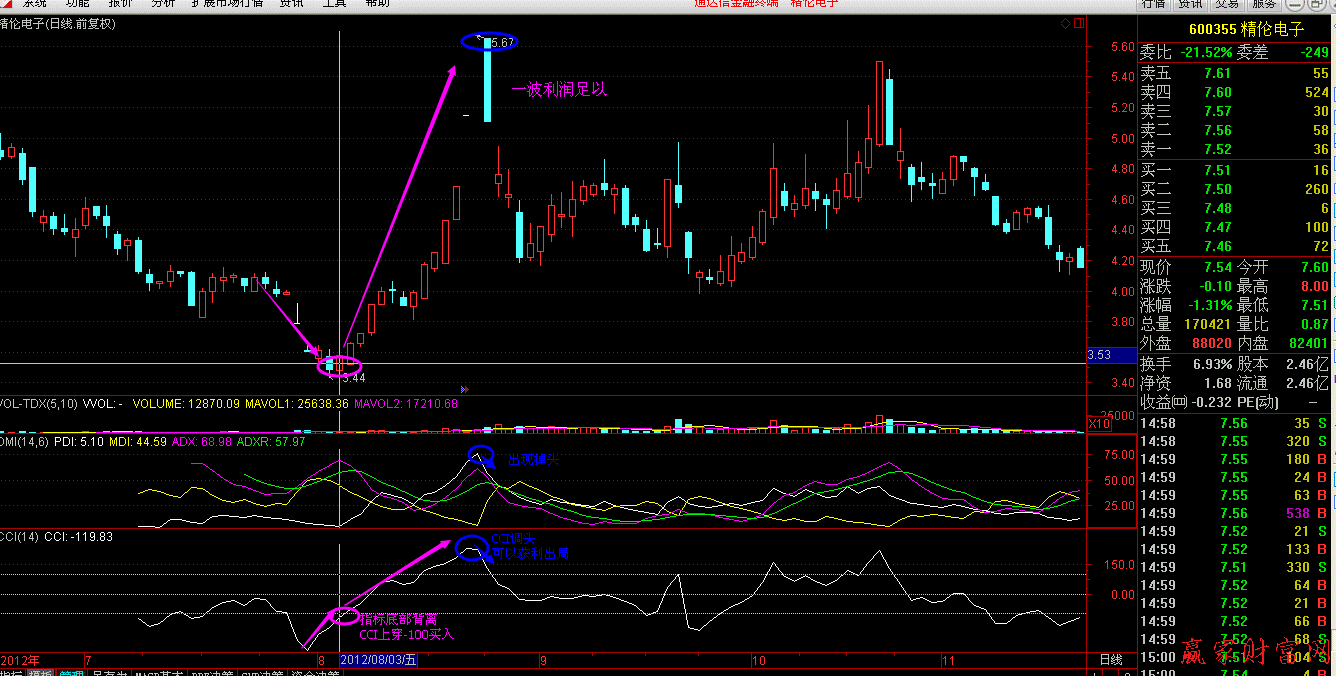Click the 5.67 high price marker
This screenshot has height=676, width=1336.
[501, 42]
